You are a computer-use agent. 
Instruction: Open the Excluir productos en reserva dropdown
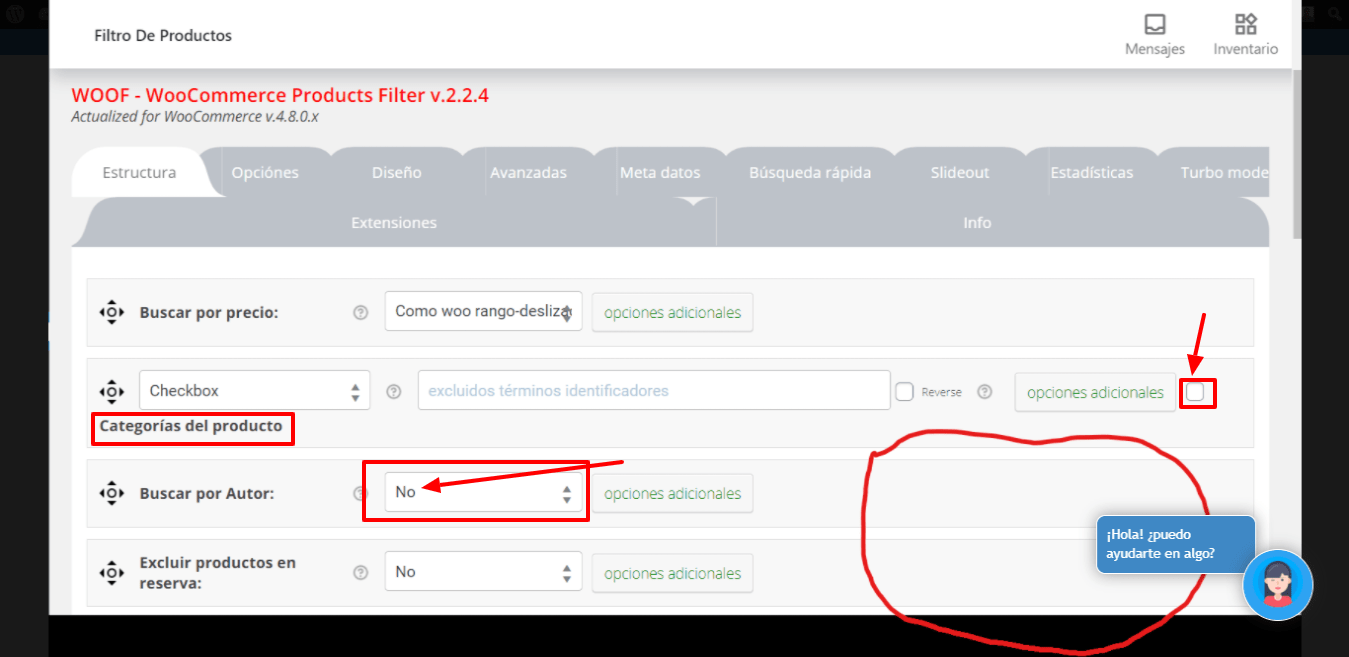tap(483, 572)
